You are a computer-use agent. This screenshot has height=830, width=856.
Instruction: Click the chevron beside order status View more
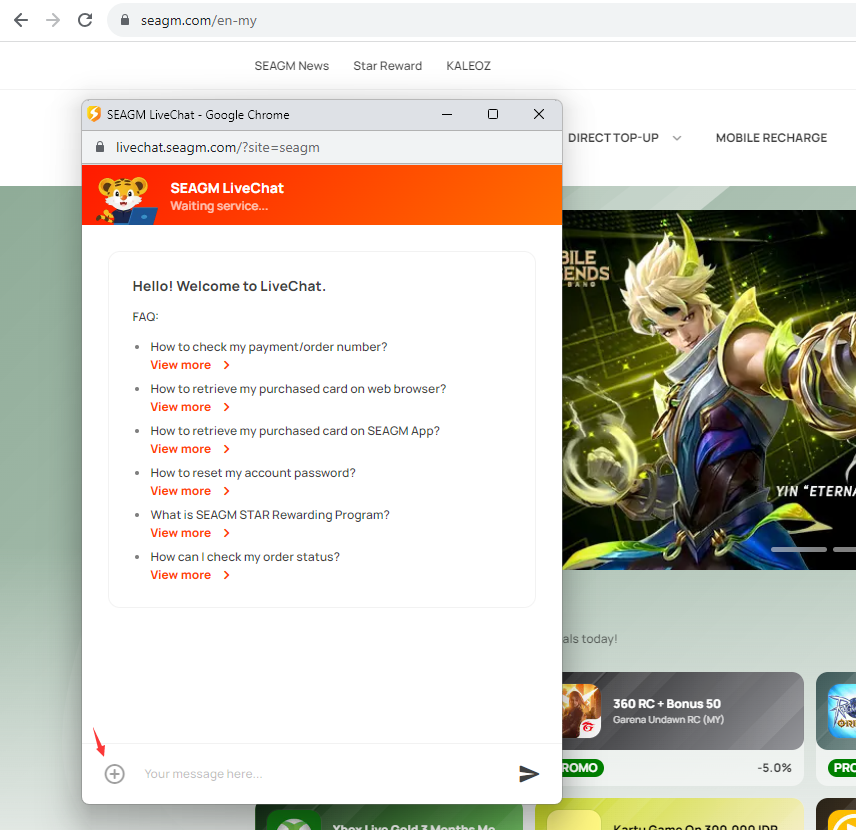tap(227, 575)
